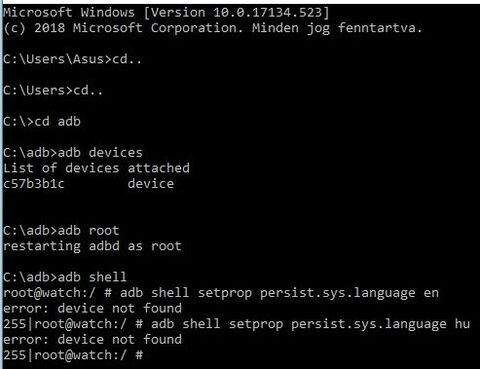
Task: Click the 'adb shell' command line
Action: pos(65,277)
